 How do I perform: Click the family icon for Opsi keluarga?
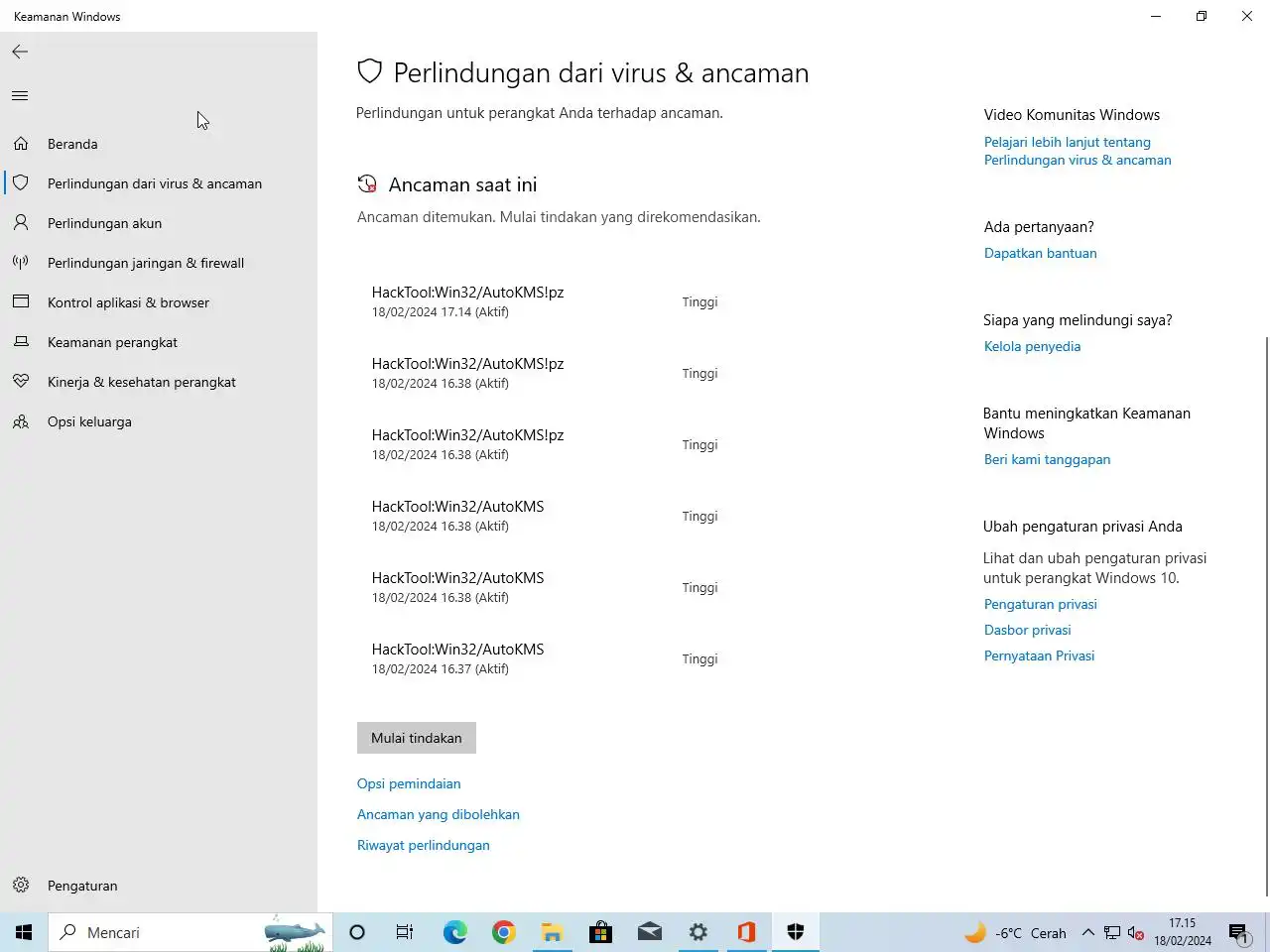click(x=21, y=421)
